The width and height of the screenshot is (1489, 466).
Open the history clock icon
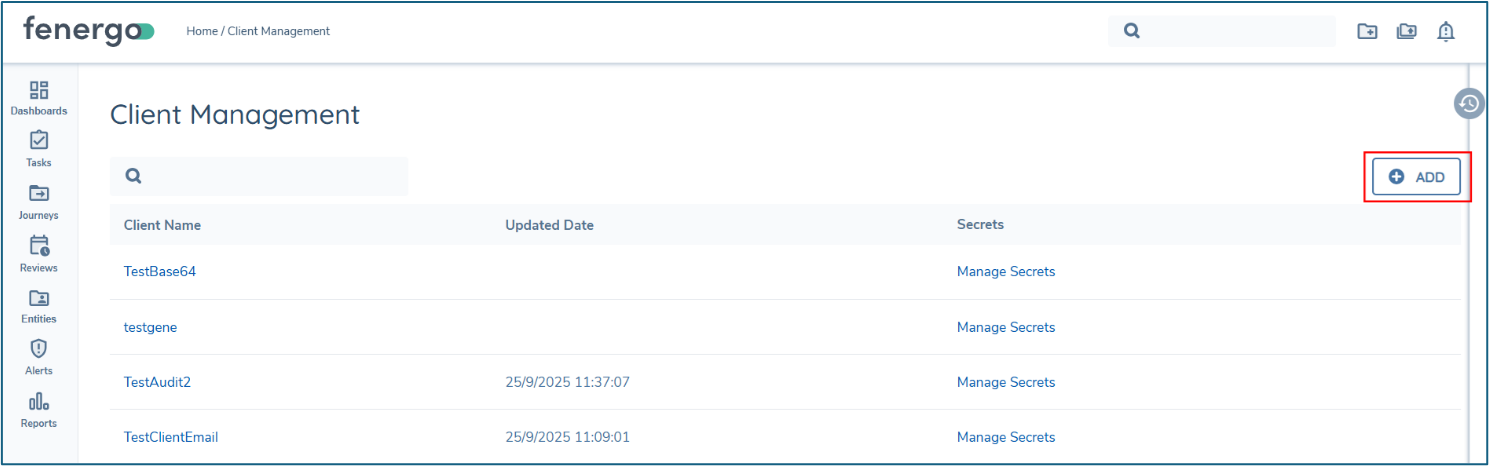[x=1468, y=103]
